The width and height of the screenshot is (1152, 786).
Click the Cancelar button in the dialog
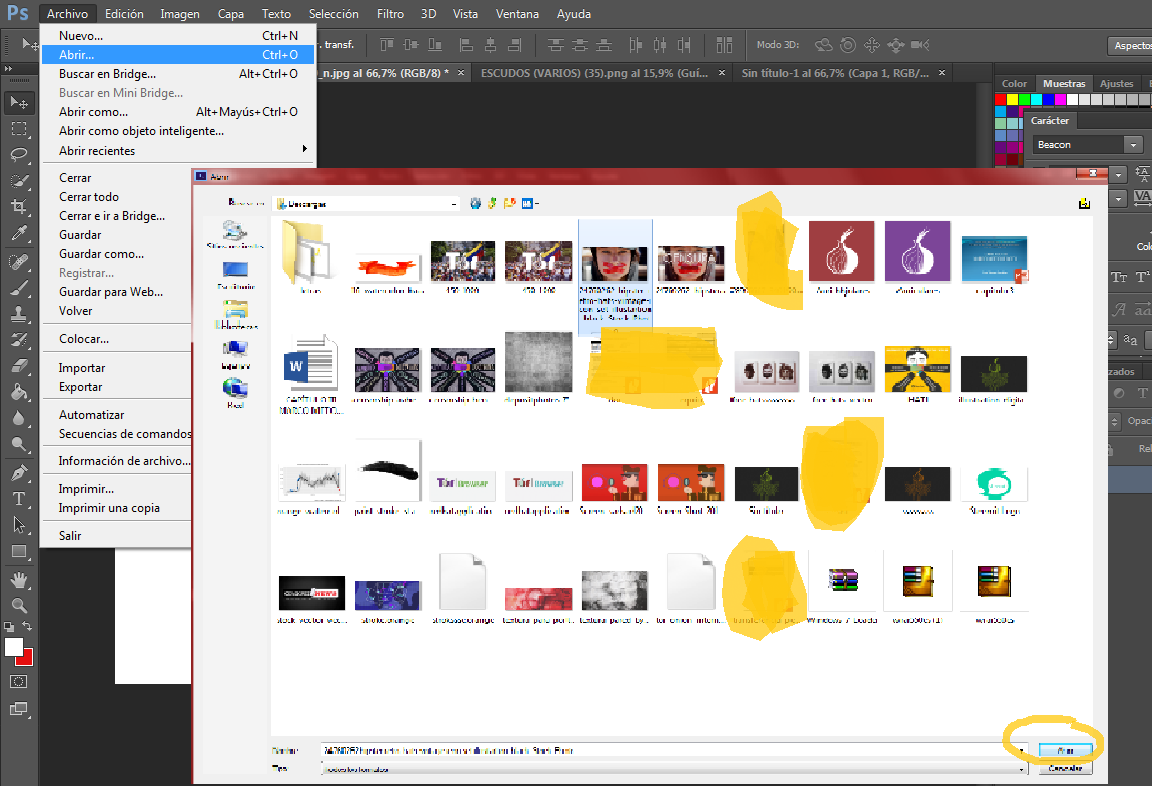coord(1065,768)
